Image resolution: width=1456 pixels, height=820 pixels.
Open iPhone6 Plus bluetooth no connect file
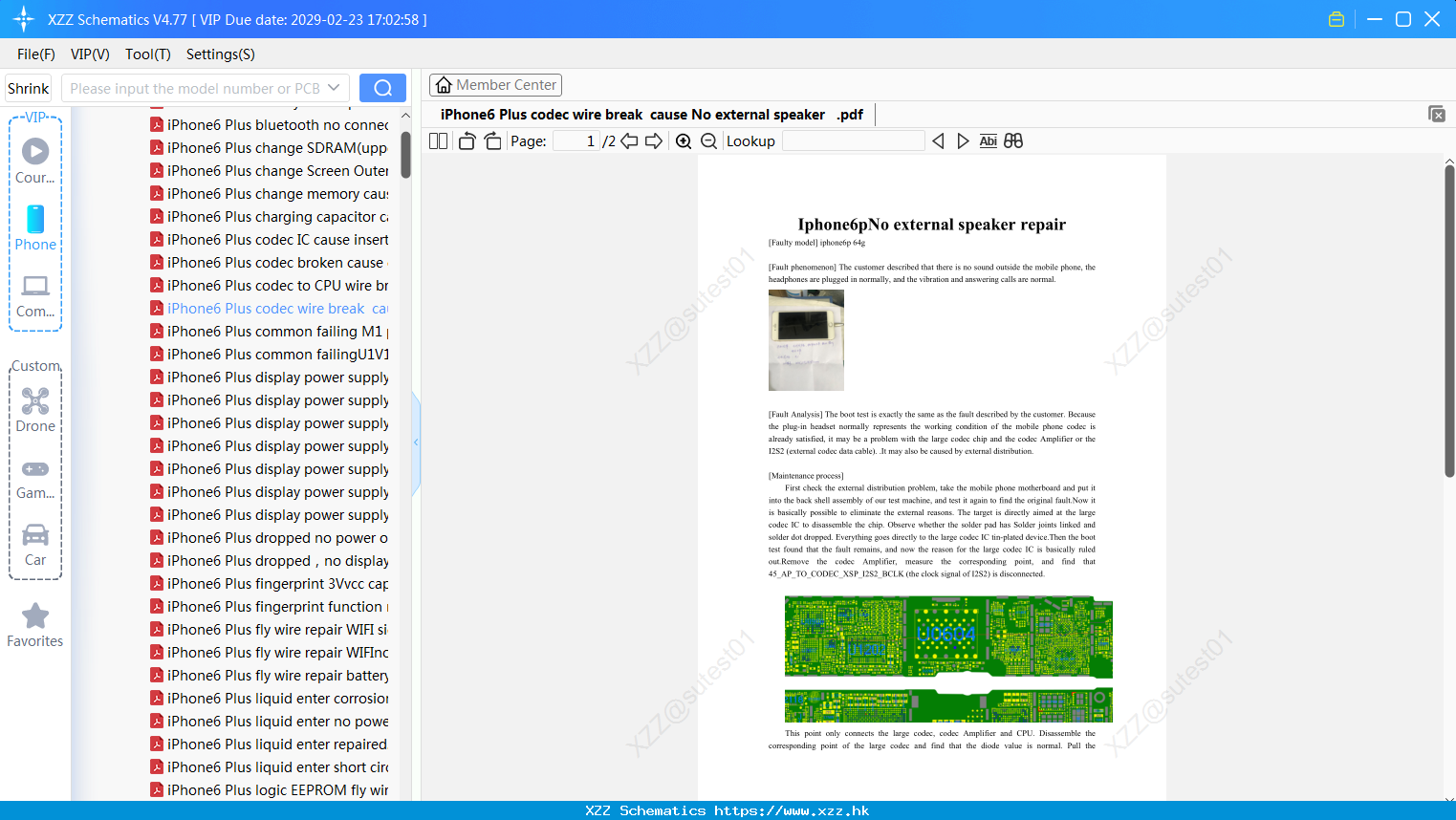tap(270, 125)
